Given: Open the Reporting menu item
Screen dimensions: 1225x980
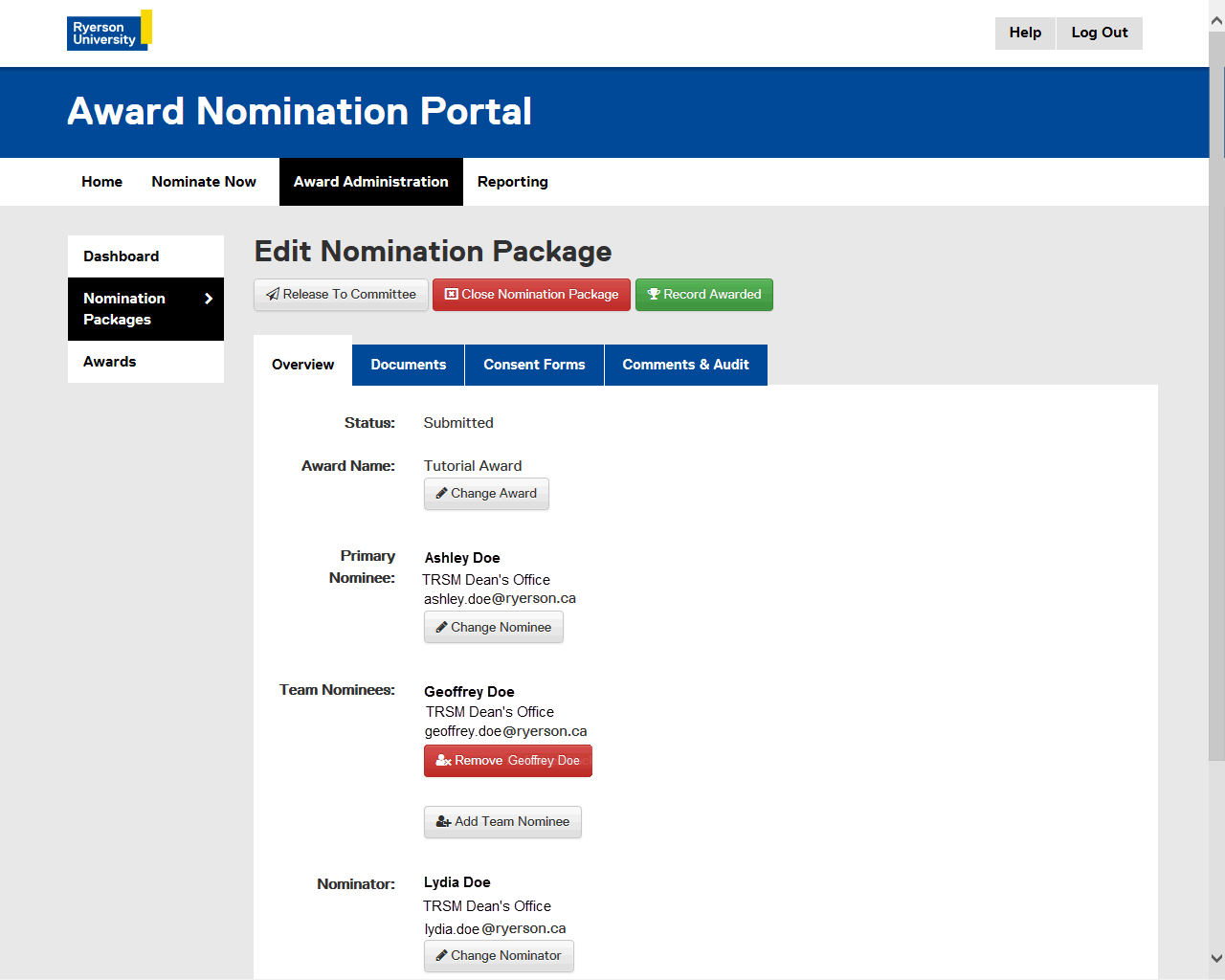Looking at the screenshot, I should click(512, 182).
